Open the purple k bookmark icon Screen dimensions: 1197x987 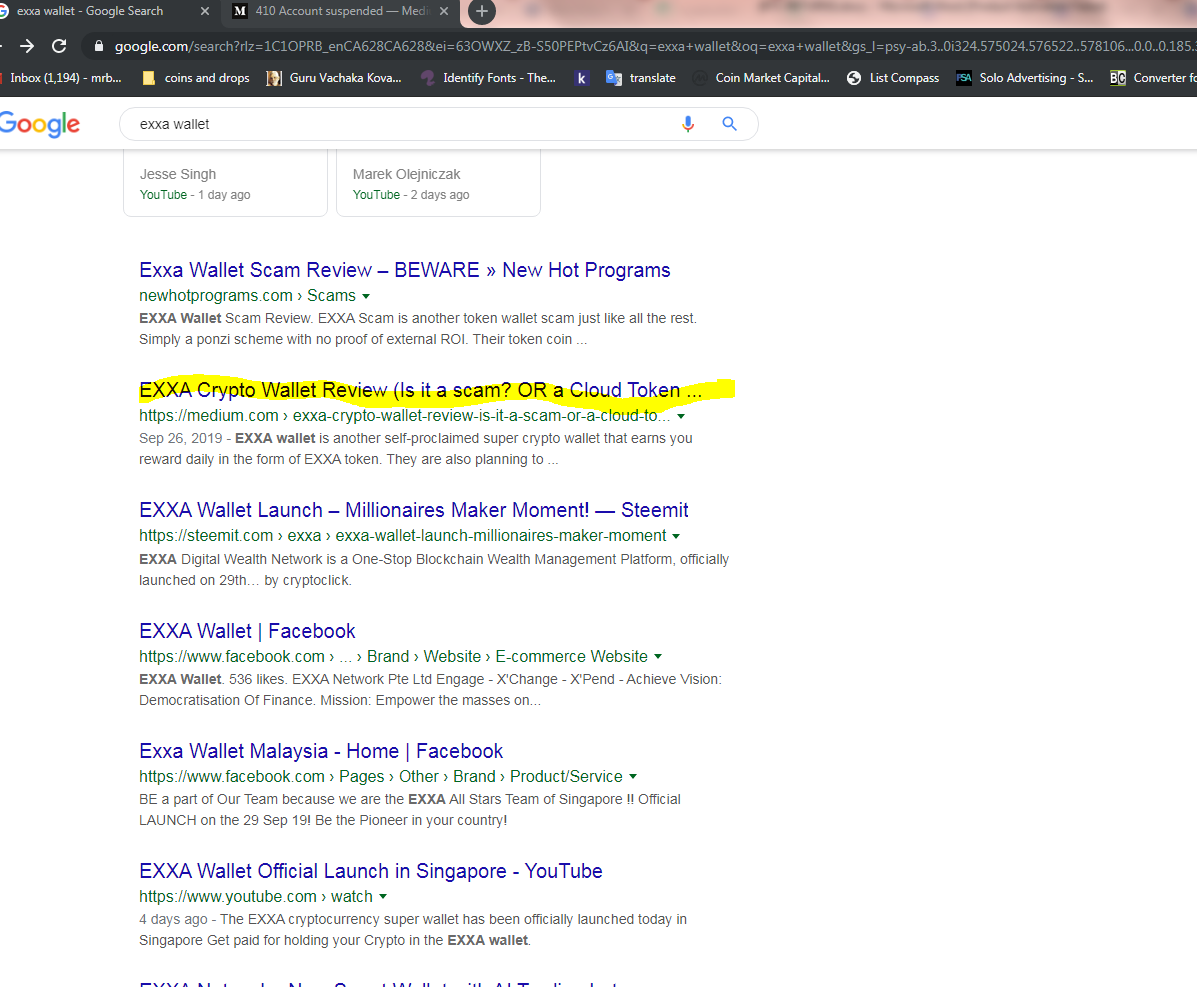coord(582,78)
